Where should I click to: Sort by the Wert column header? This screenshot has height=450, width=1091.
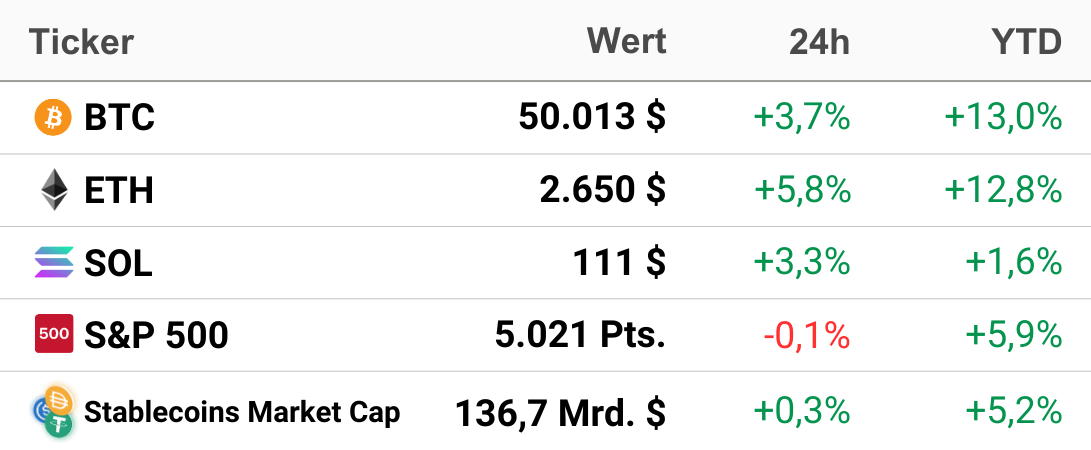pyautogui.click(x=626, y=41)
